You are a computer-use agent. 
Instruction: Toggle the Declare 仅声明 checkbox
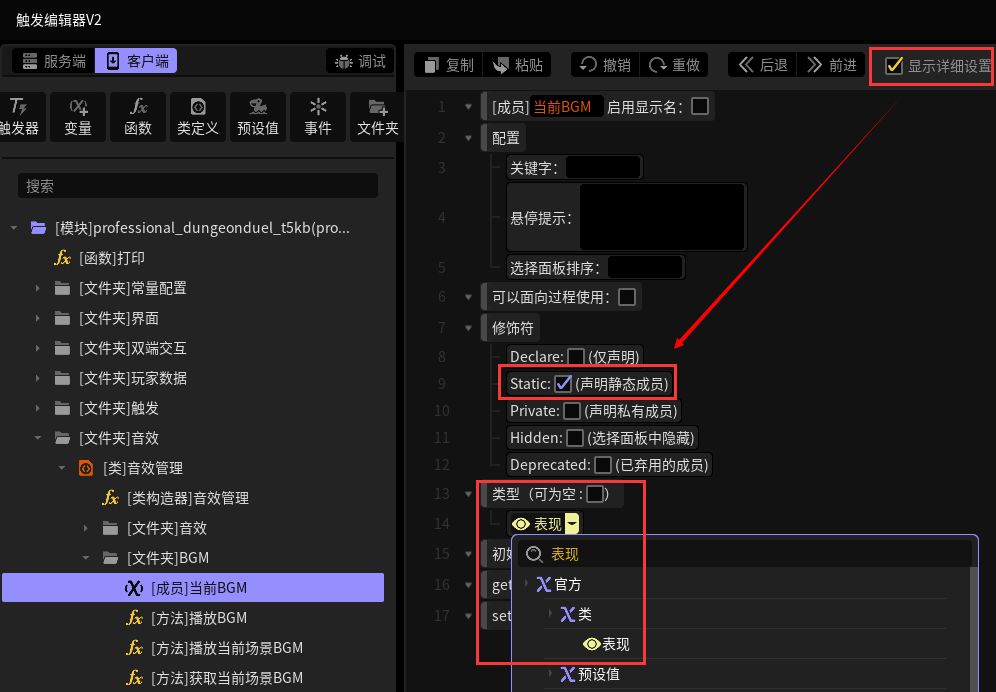tap(575, 356)
